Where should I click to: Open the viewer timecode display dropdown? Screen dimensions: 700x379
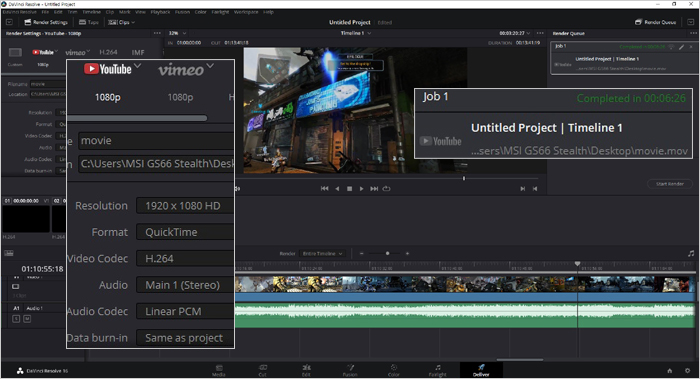pos(515,33)
